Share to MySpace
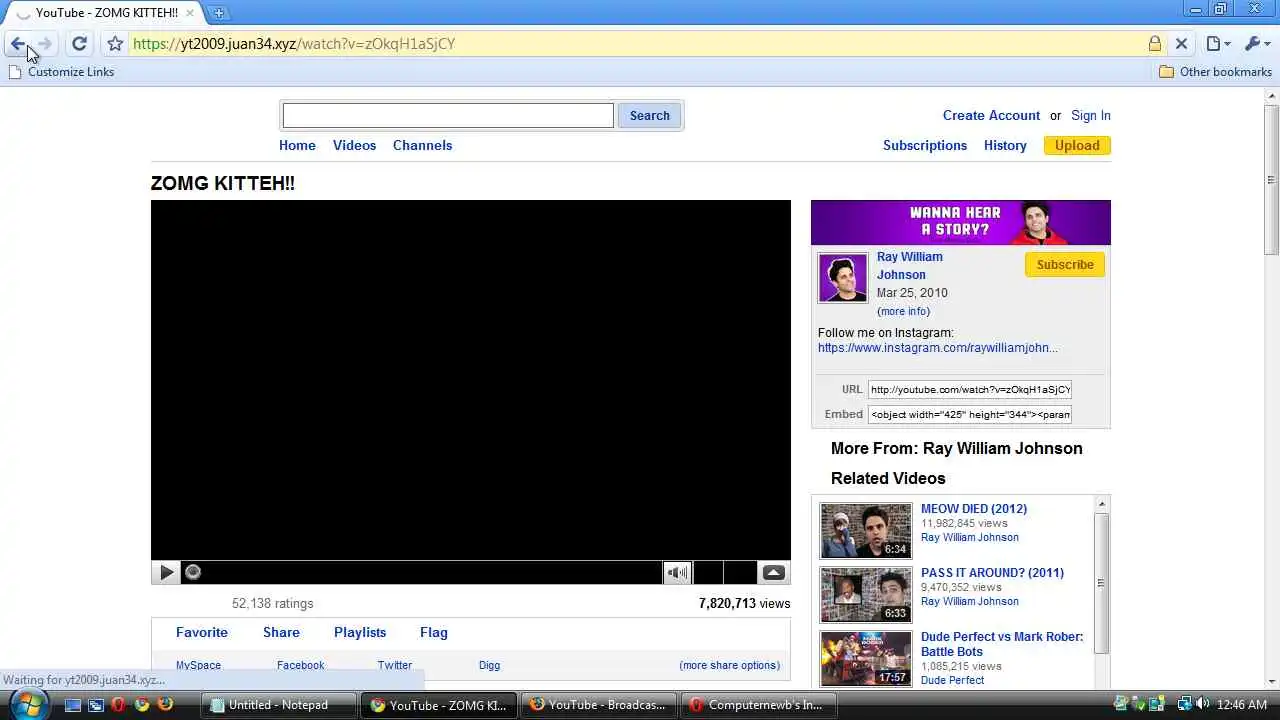The image size is (1280, 720). pyautogui.click(x=198, y=666)
